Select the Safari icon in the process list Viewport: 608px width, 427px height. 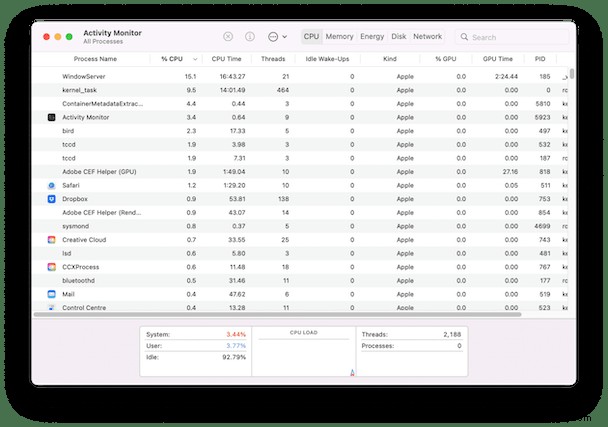point(51,185)
